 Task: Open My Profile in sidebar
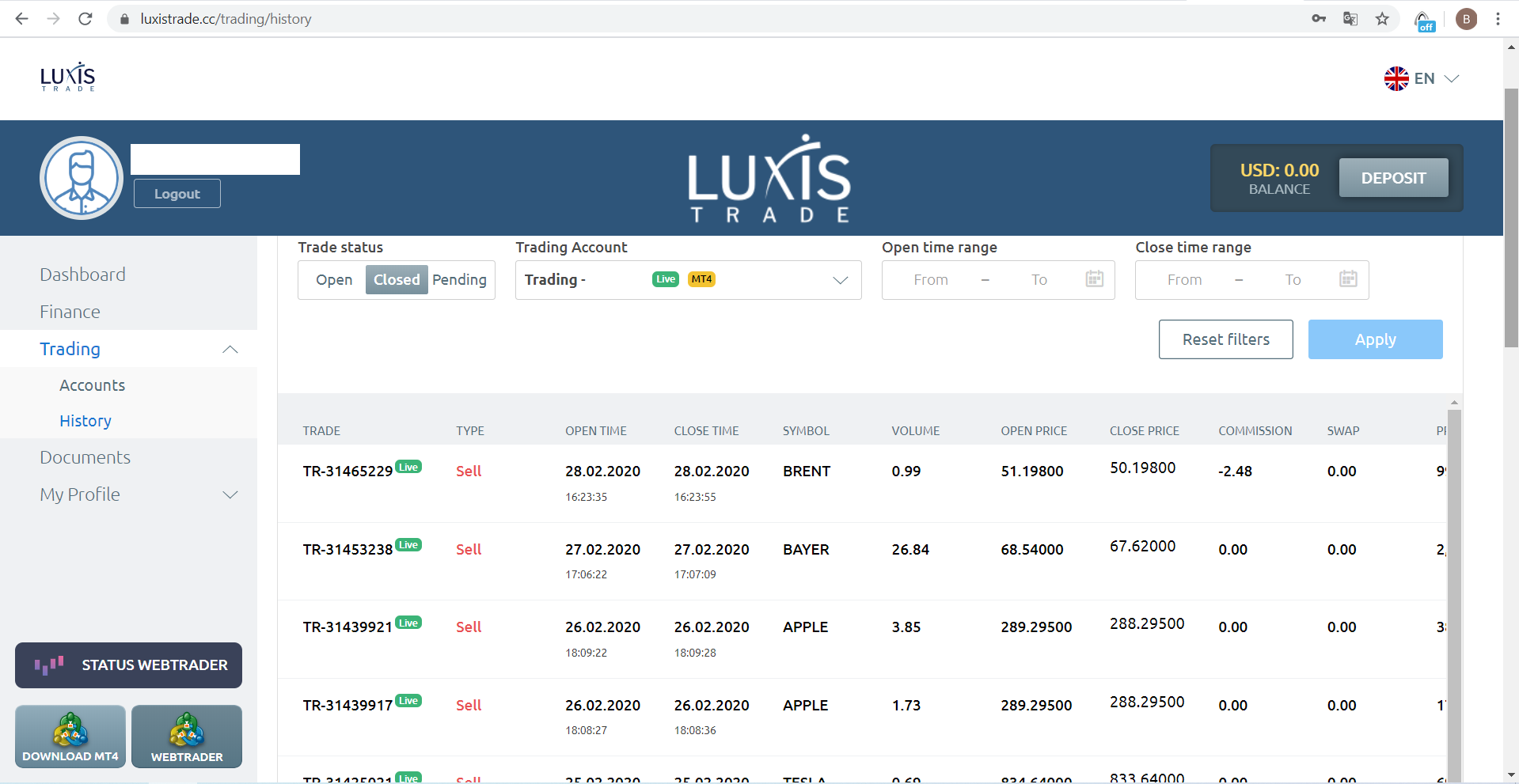[x=80, y=494]
